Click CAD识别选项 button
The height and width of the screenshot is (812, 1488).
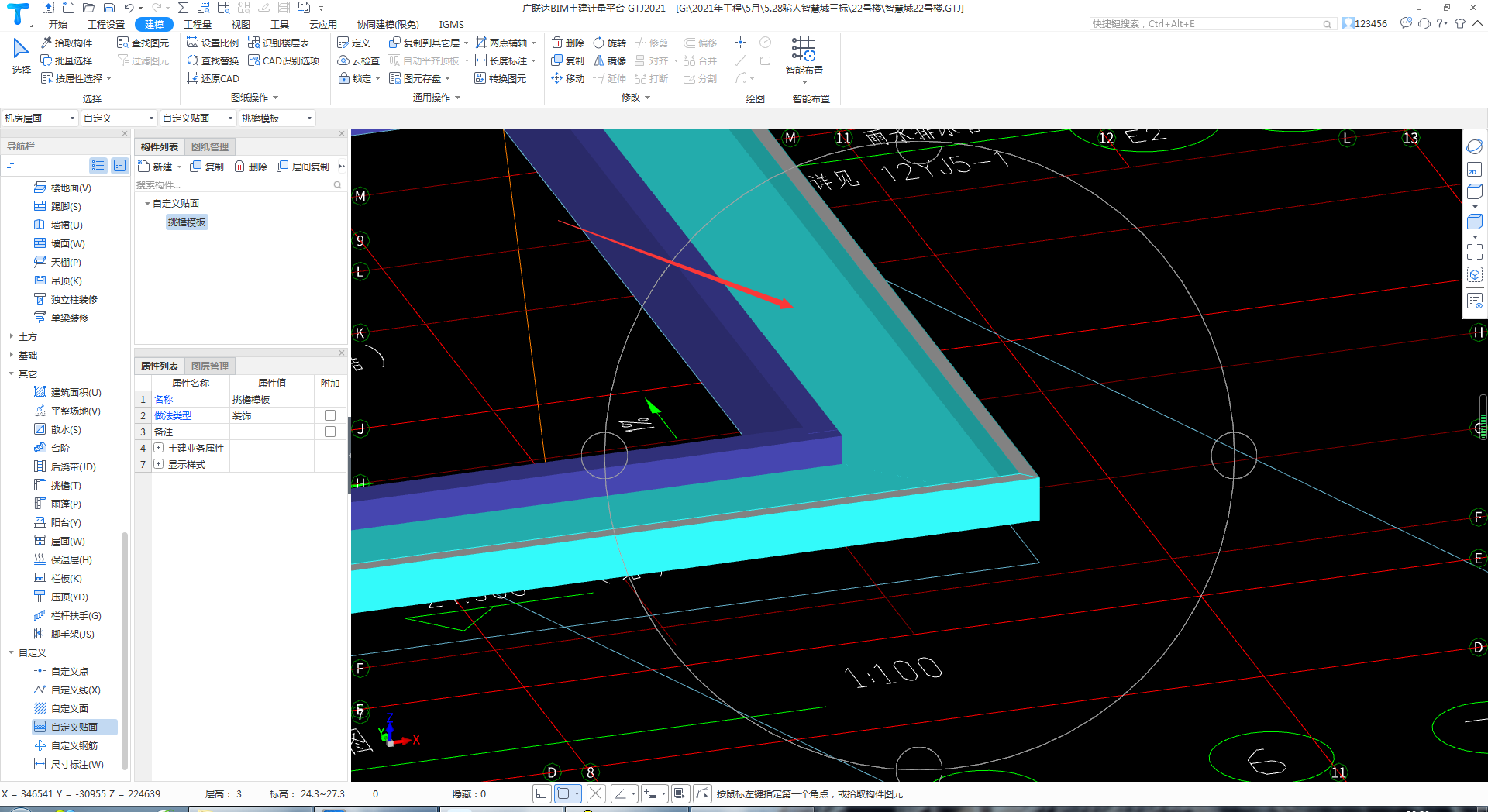click(284, 60)
